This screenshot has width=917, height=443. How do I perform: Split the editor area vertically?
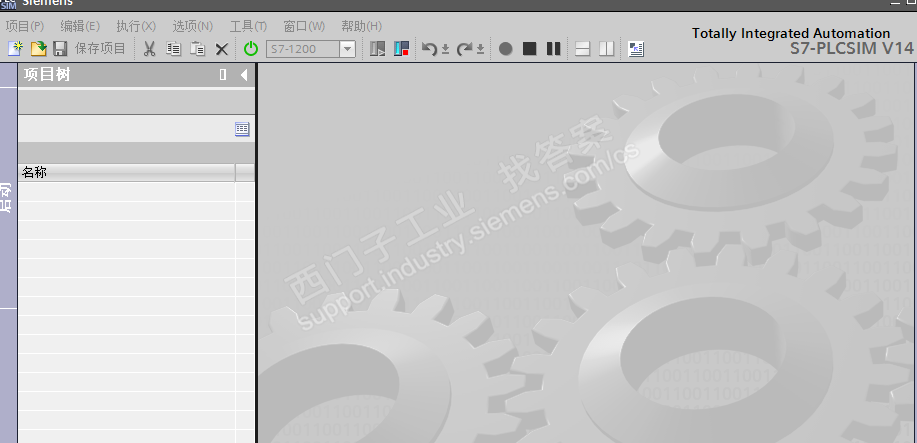point(606,49)
